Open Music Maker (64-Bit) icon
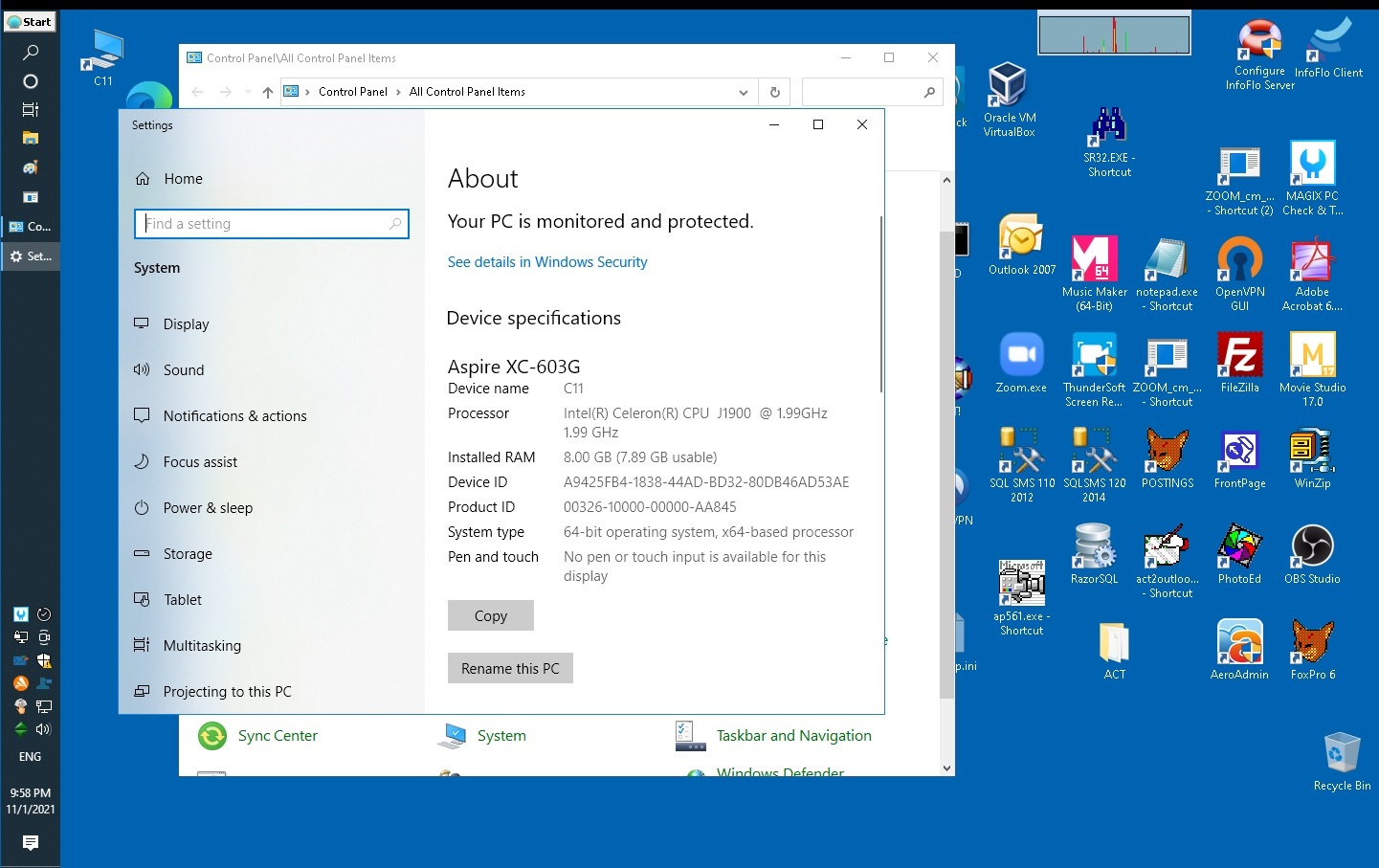Screen dimensions: 1379x868 coord(1094,274)
